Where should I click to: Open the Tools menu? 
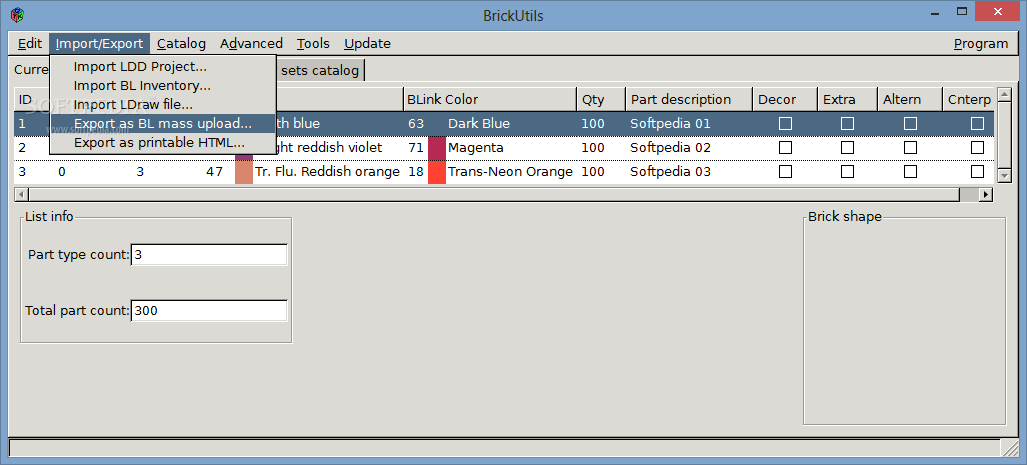(313, 44)
